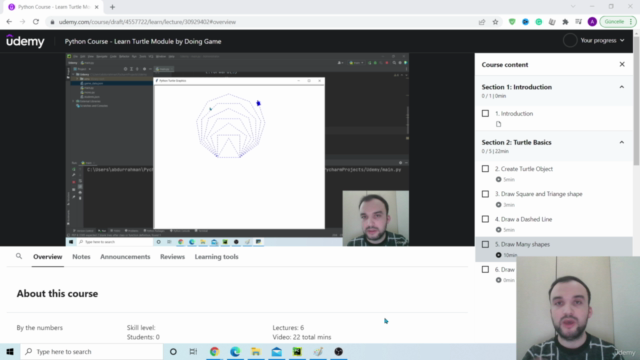Viewport: 640px width, 360px height.
Task: Open lecture 4. Draw a Dashed Line
Action: (523, 219)
